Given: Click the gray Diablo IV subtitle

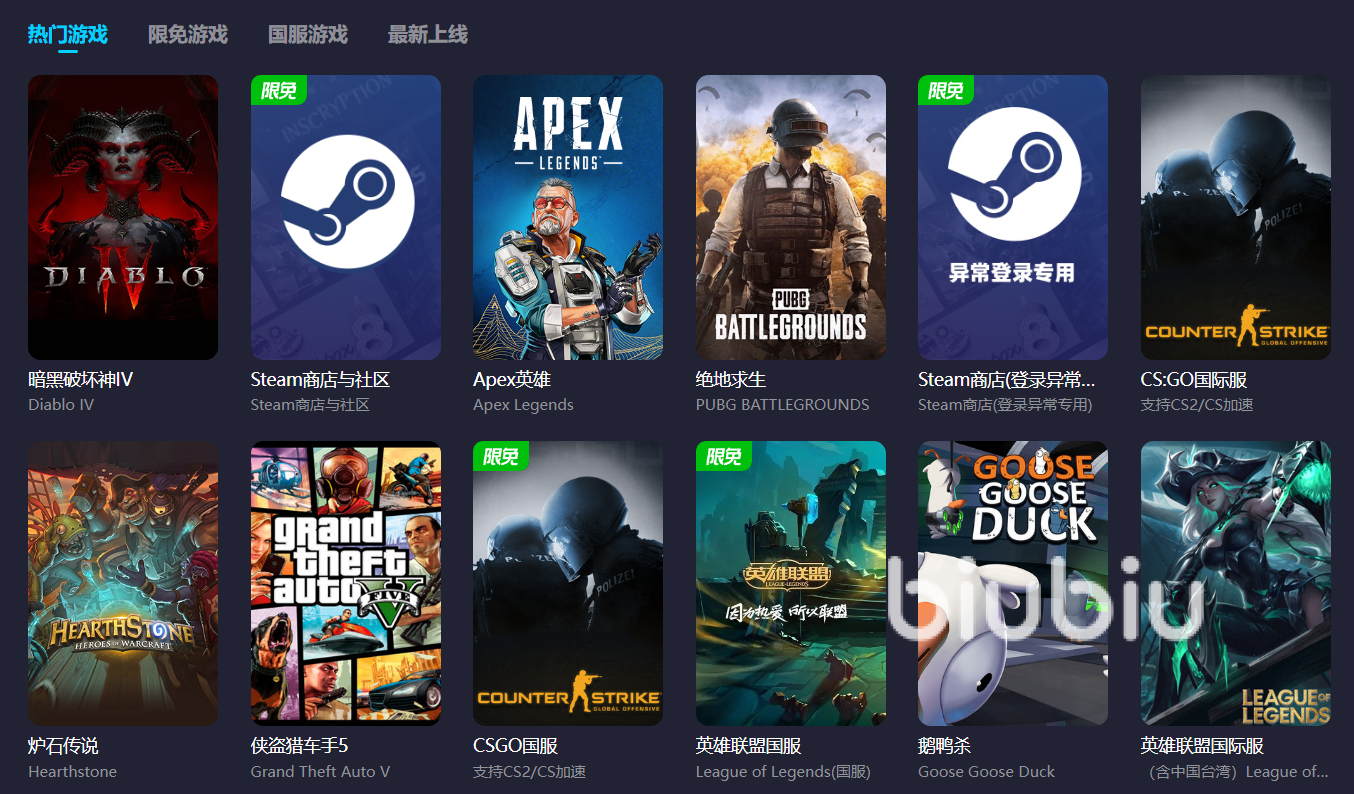Looking at the screenshot, I should click(60, 405).
